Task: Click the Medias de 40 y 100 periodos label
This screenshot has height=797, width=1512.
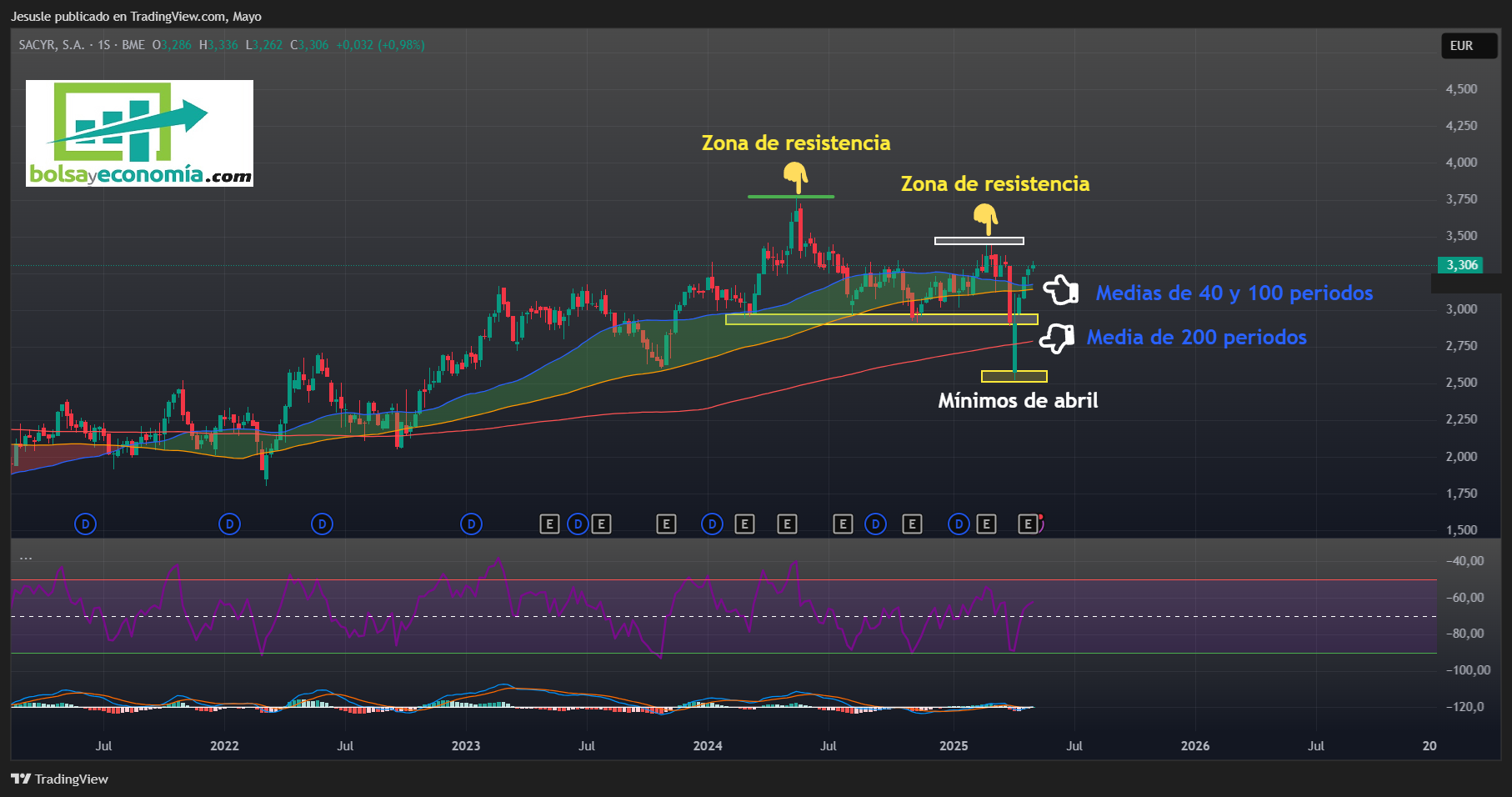Action: [x=1234, y=293]
